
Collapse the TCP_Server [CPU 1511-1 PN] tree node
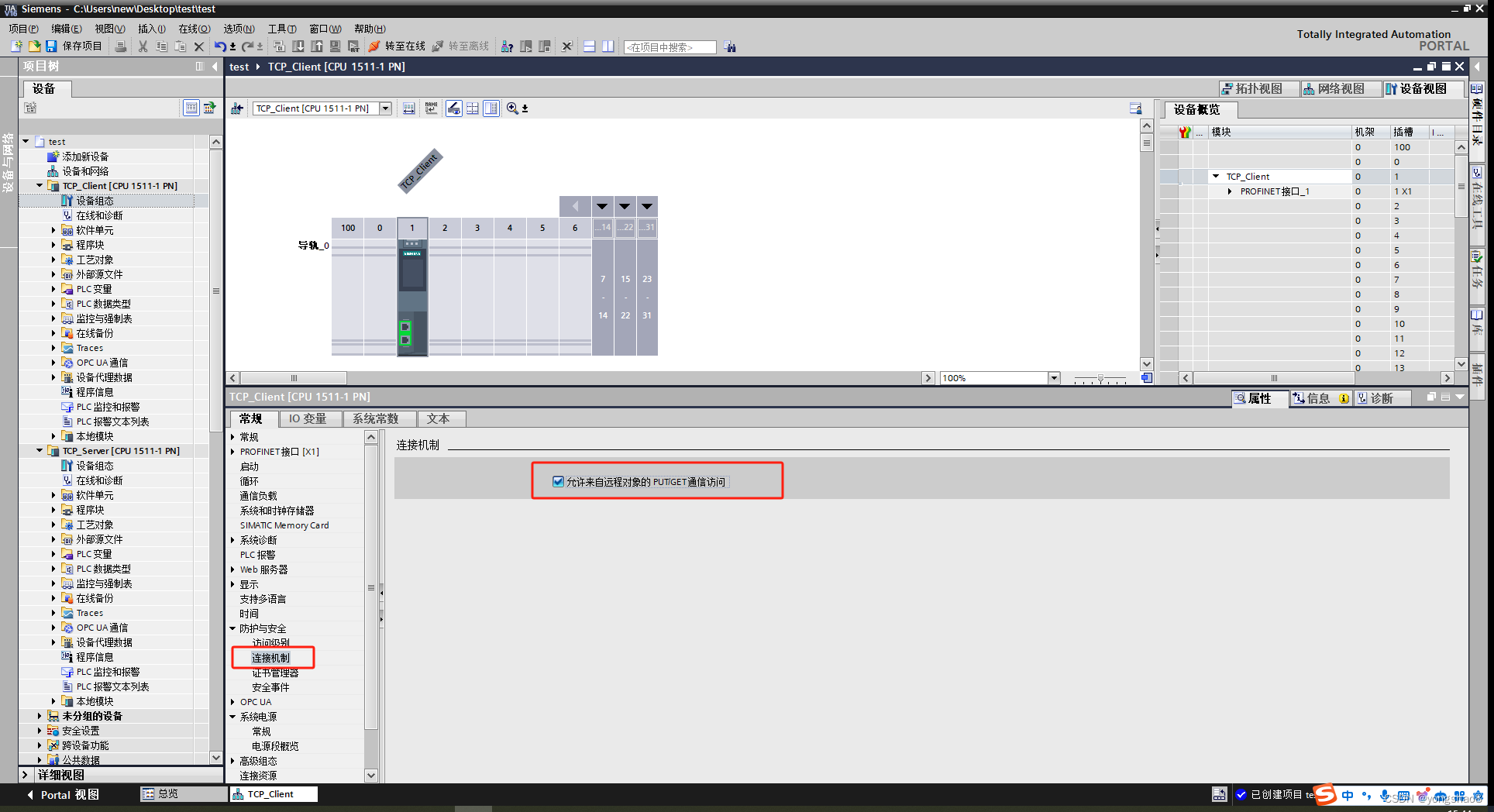pos(40,451)
